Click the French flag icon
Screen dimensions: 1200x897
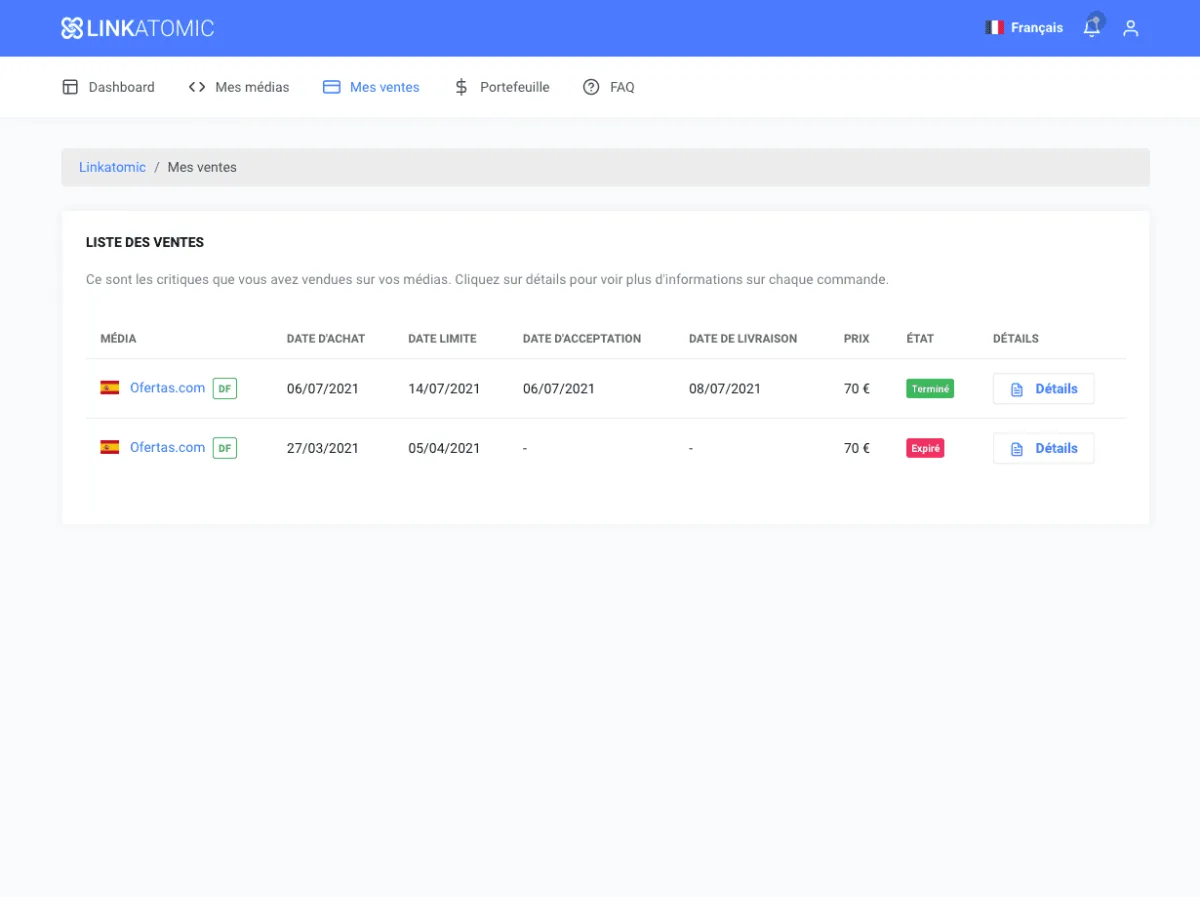(x=994, y=28)
